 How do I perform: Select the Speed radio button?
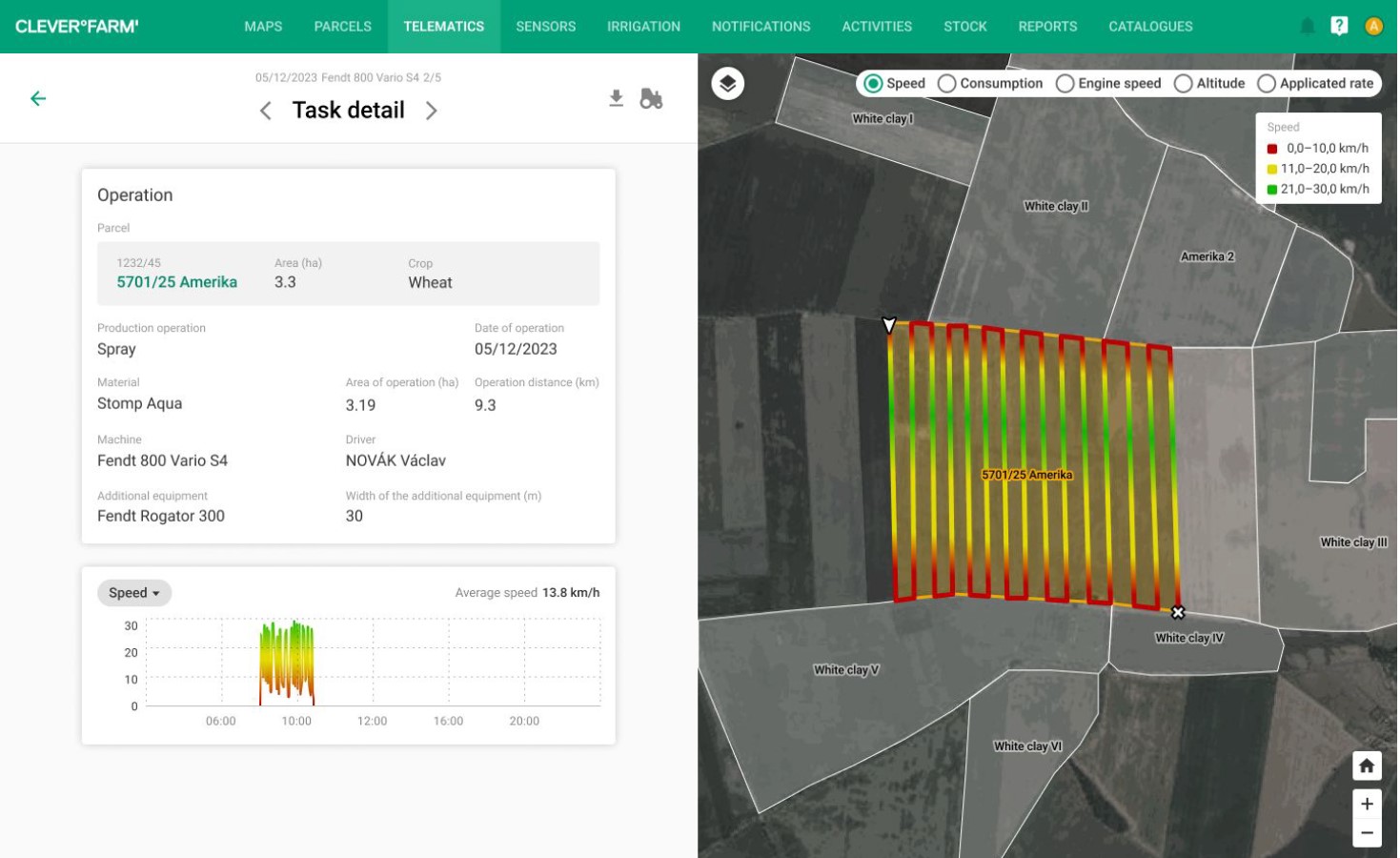click(873, 84)
